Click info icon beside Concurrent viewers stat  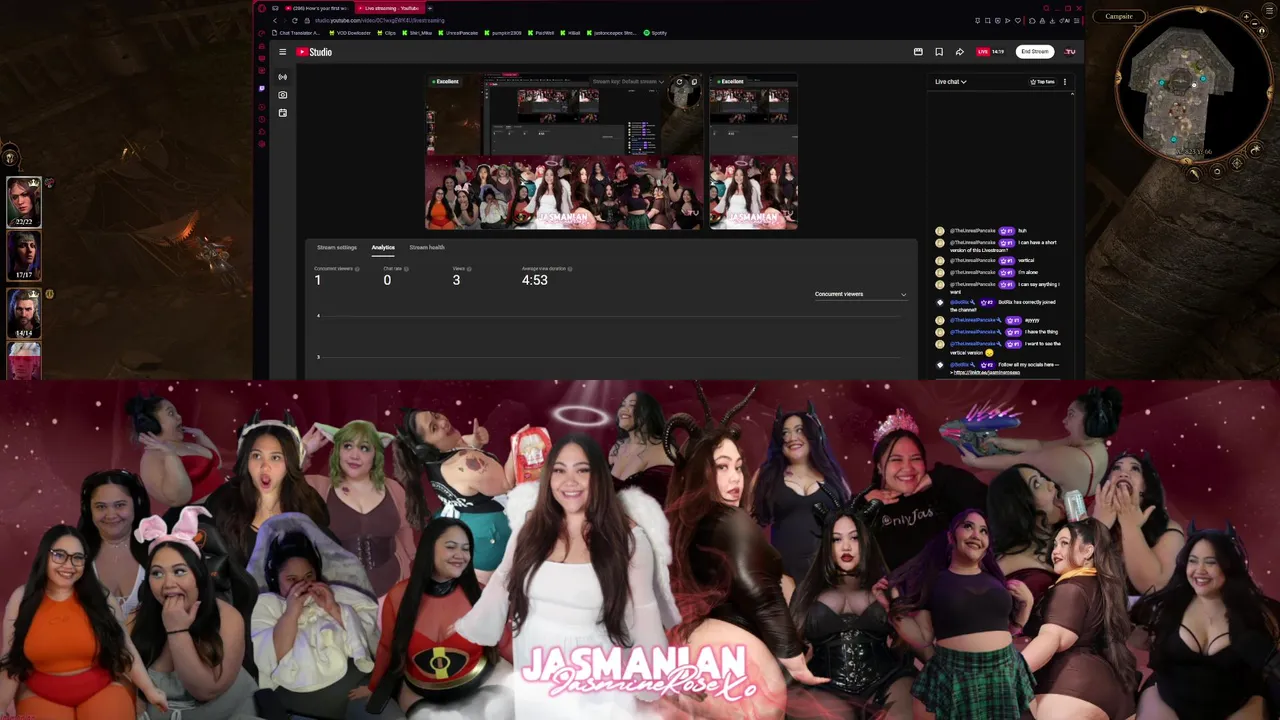pyautogui.click(x=357, y=269)
